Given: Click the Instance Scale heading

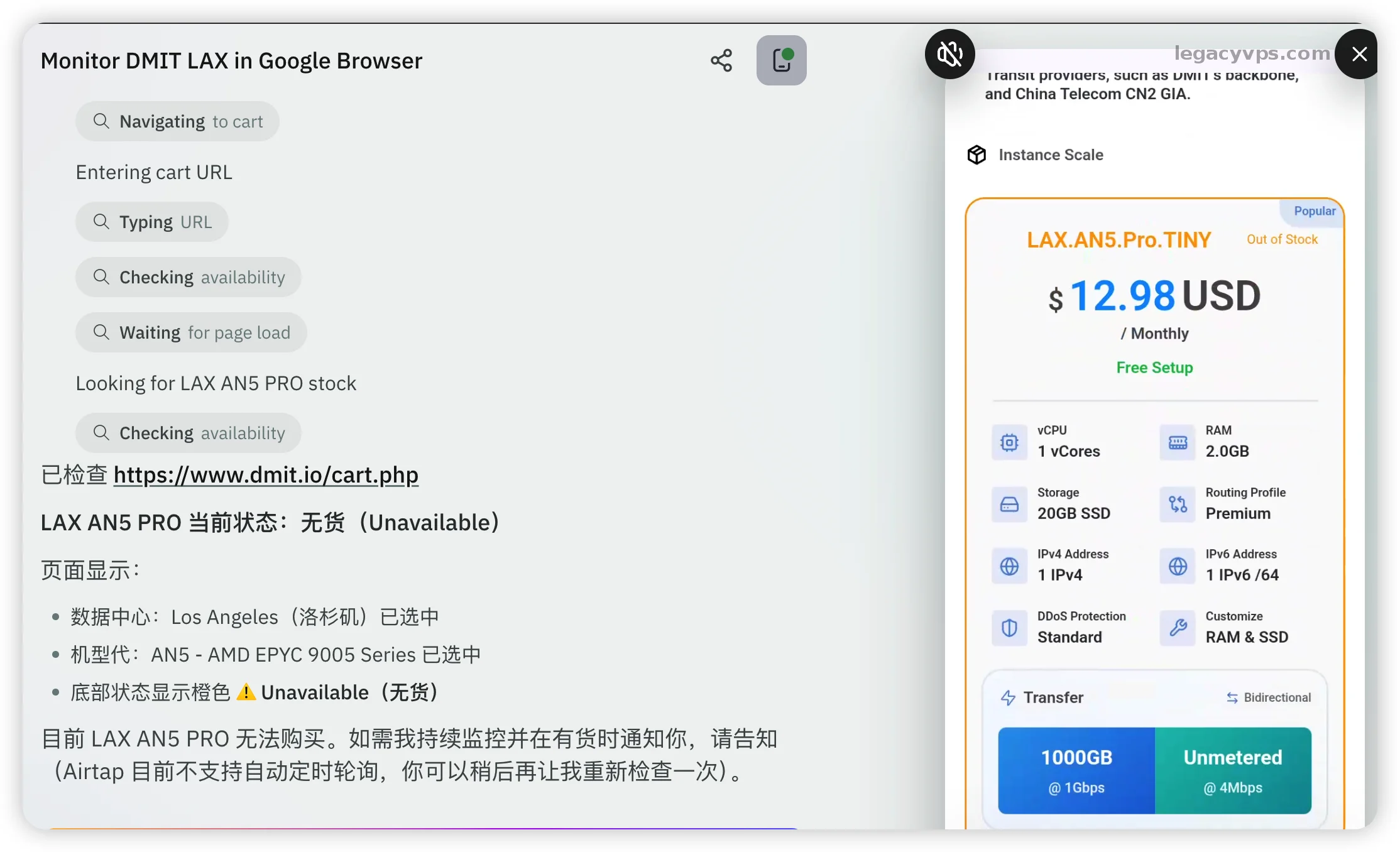Looking at the screenshot, I should pos(1051,155).
